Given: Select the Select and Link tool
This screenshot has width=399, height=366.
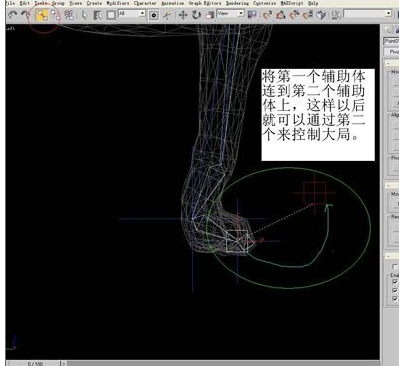Looking at the screenshot, I should tap(42, 15).
